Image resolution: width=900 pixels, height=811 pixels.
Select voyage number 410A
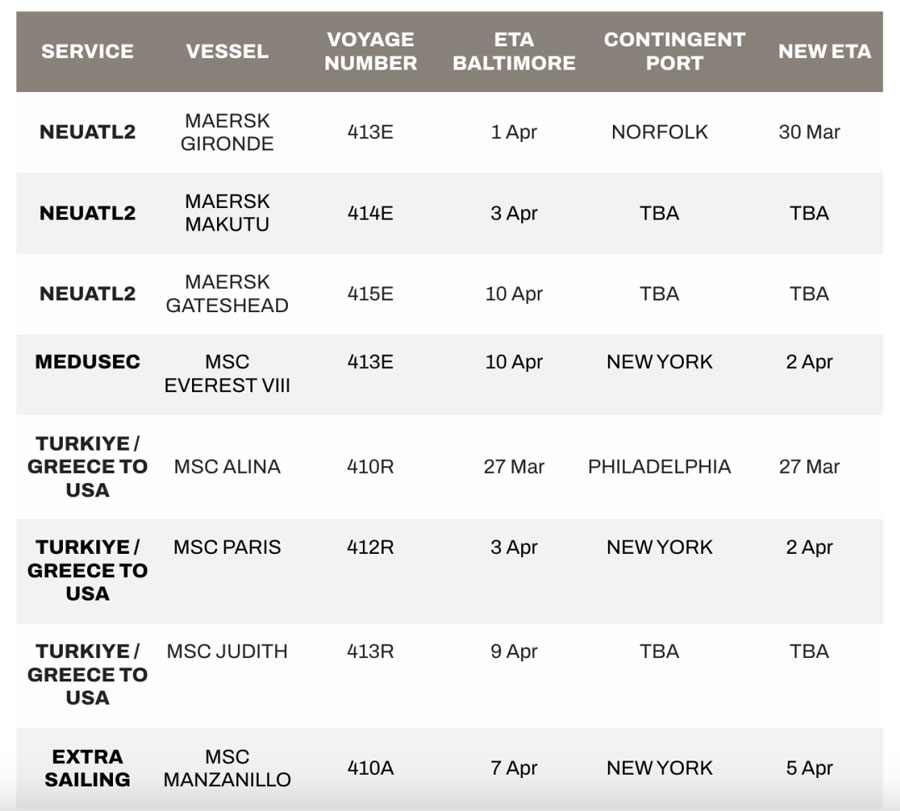tap(370, 768)
